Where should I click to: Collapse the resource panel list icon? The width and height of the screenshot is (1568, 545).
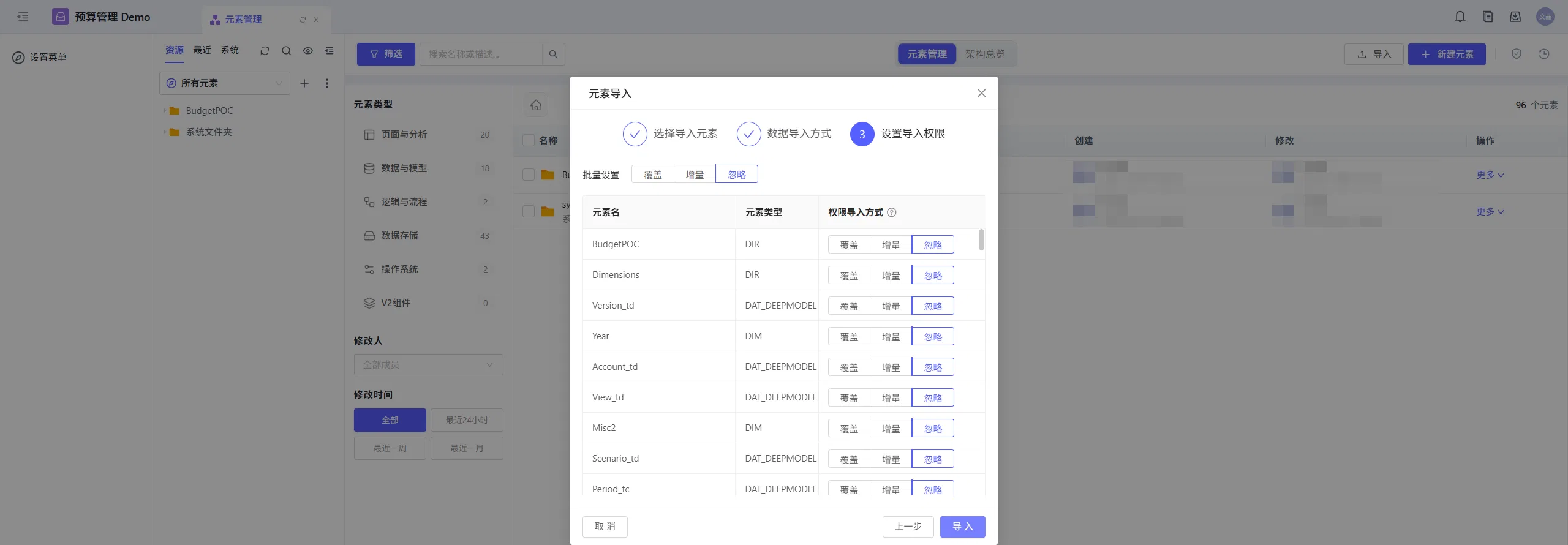(x=330, y=51)
